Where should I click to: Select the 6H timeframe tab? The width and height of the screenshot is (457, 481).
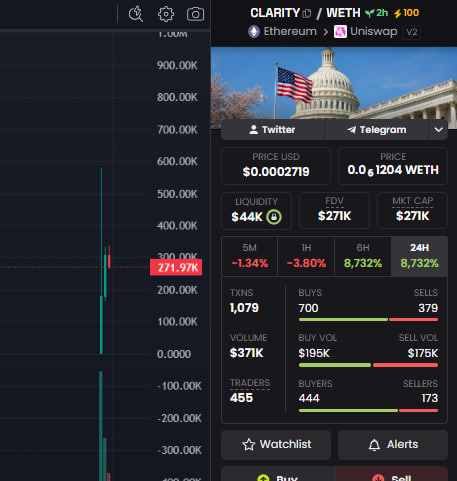(x=363, y=256)
